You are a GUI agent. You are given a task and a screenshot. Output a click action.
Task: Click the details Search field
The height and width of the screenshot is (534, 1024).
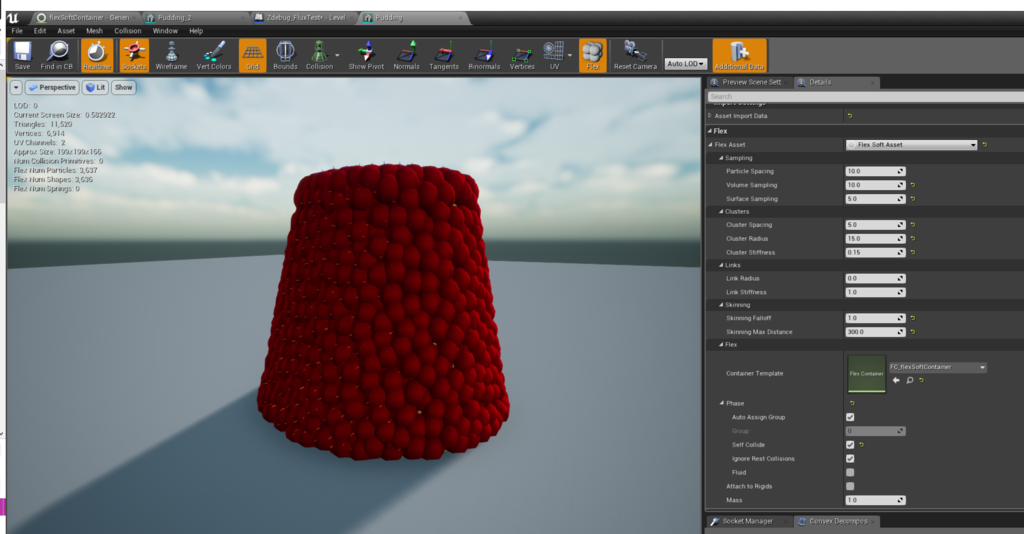point(866,97)
